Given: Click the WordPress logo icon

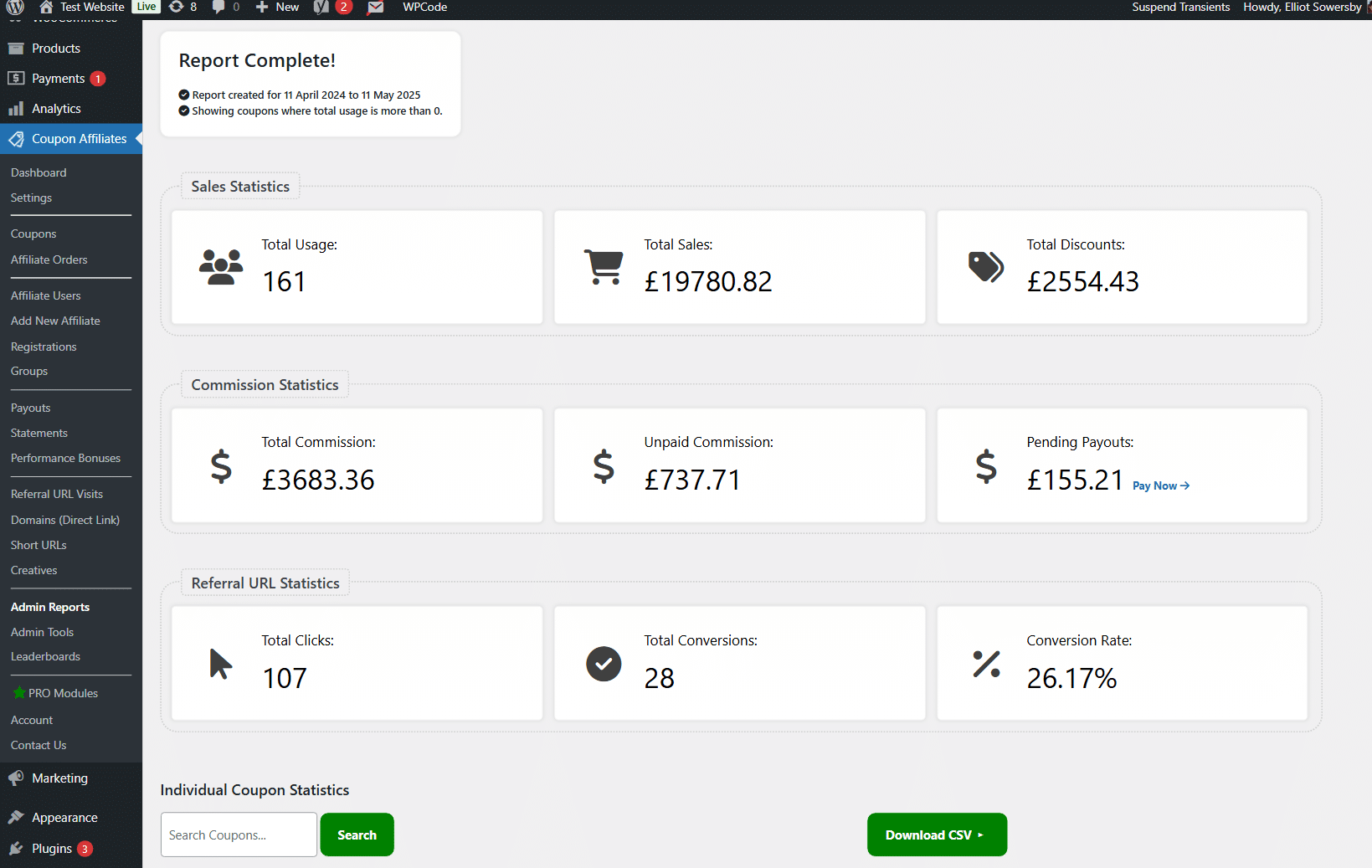Looking at the screenshot, I should coord(15,8).
